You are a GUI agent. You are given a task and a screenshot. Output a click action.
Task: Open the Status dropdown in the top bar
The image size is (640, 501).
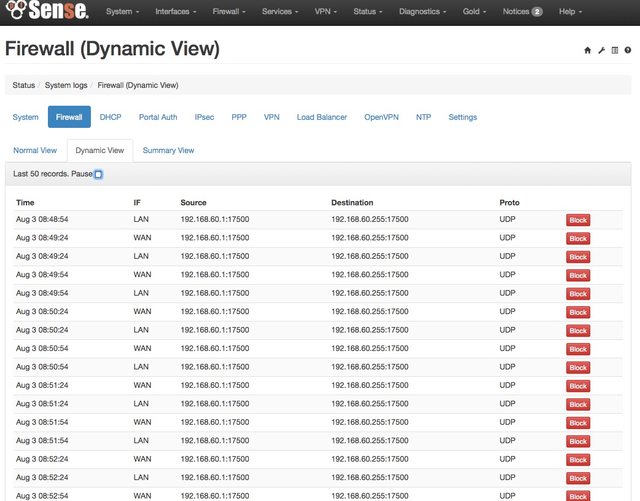click(367, 12)
